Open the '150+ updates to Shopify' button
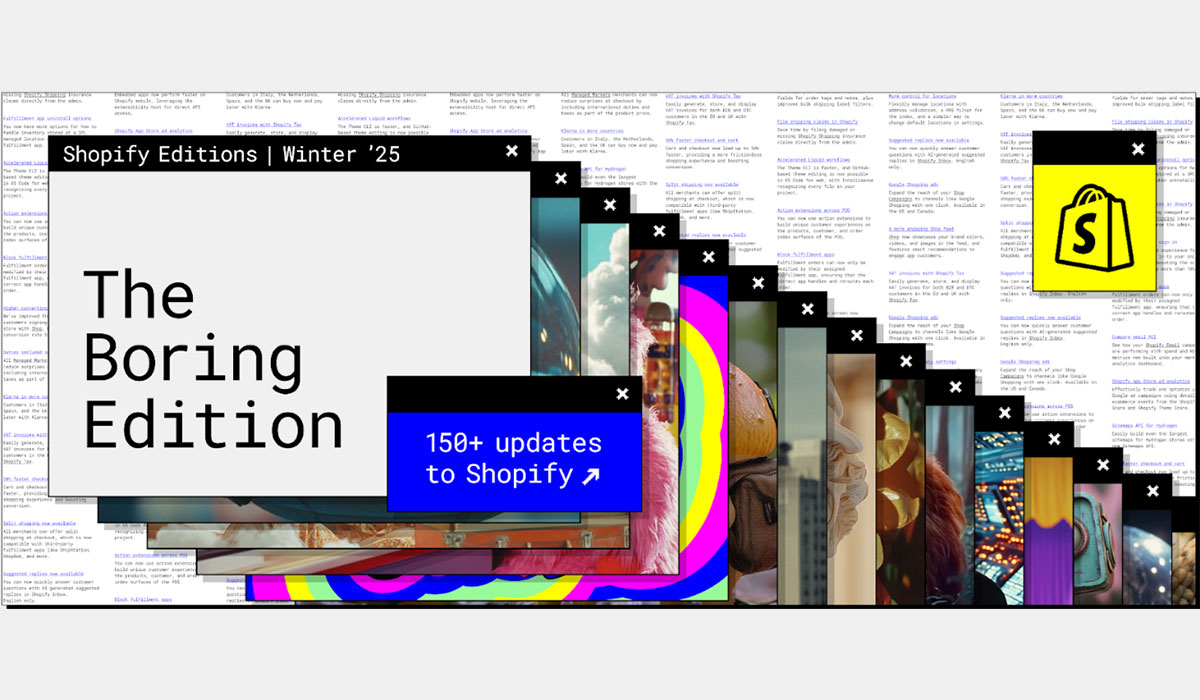 [x=513, y=459]
